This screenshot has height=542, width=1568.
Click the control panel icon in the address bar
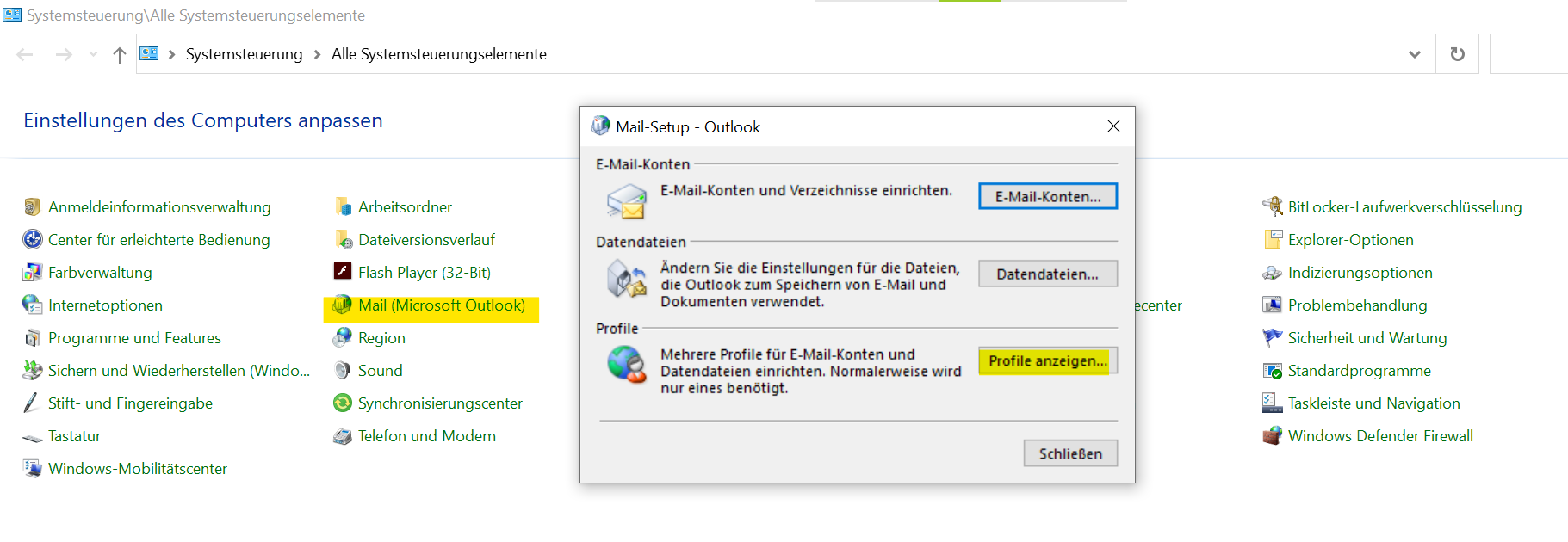point(149,53)
